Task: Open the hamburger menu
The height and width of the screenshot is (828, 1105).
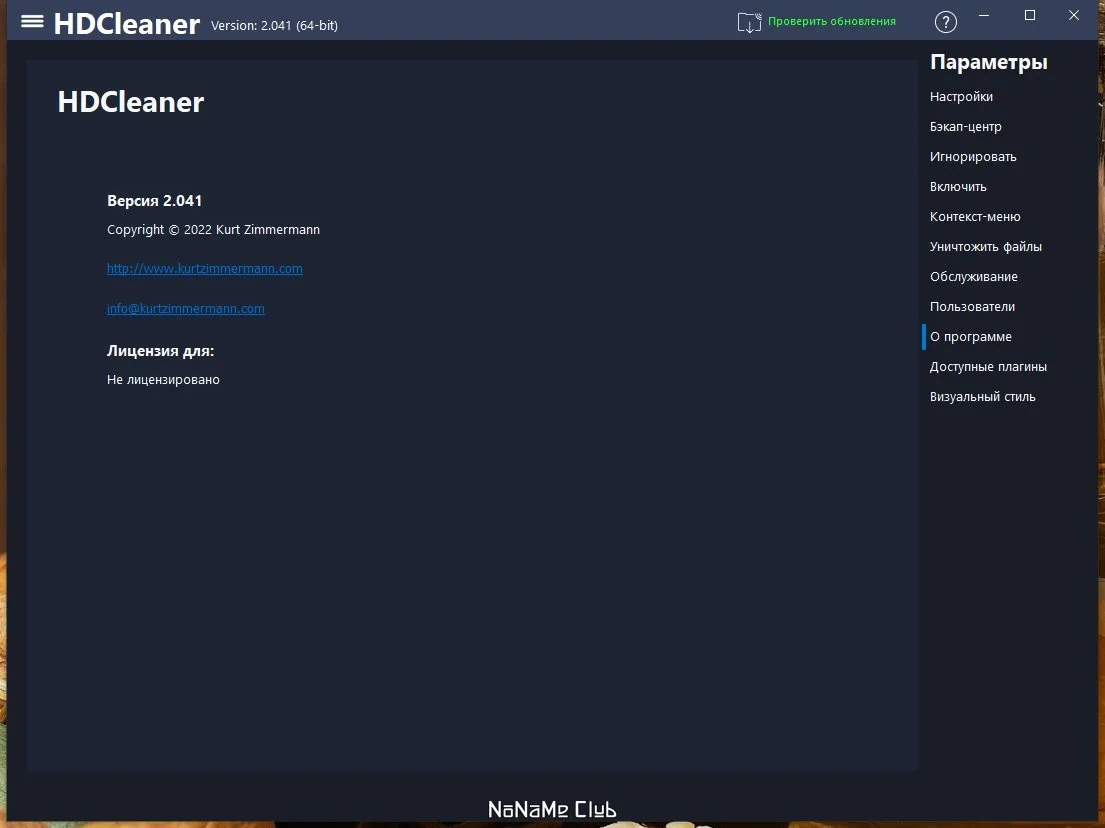Action: point(32,21)
